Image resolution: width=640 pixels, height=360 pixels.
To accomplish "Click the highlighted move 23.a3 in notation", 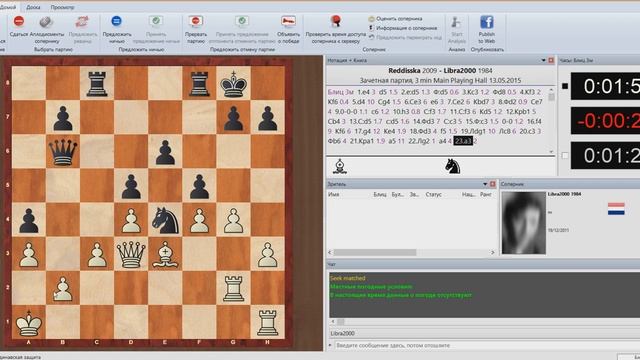I will point(463,141).
